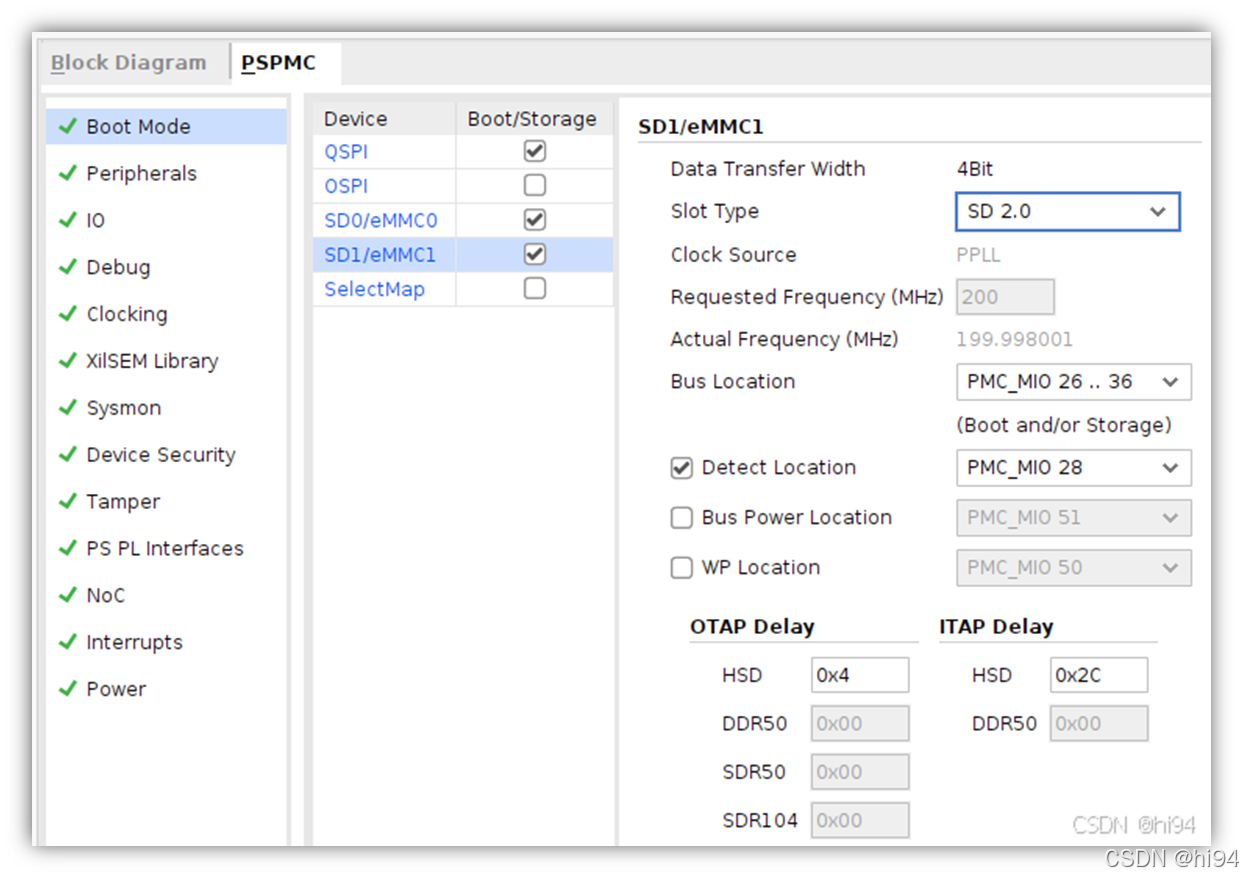
Task: Click the ITAP Delay DDR50 field
Action: 1099,724
